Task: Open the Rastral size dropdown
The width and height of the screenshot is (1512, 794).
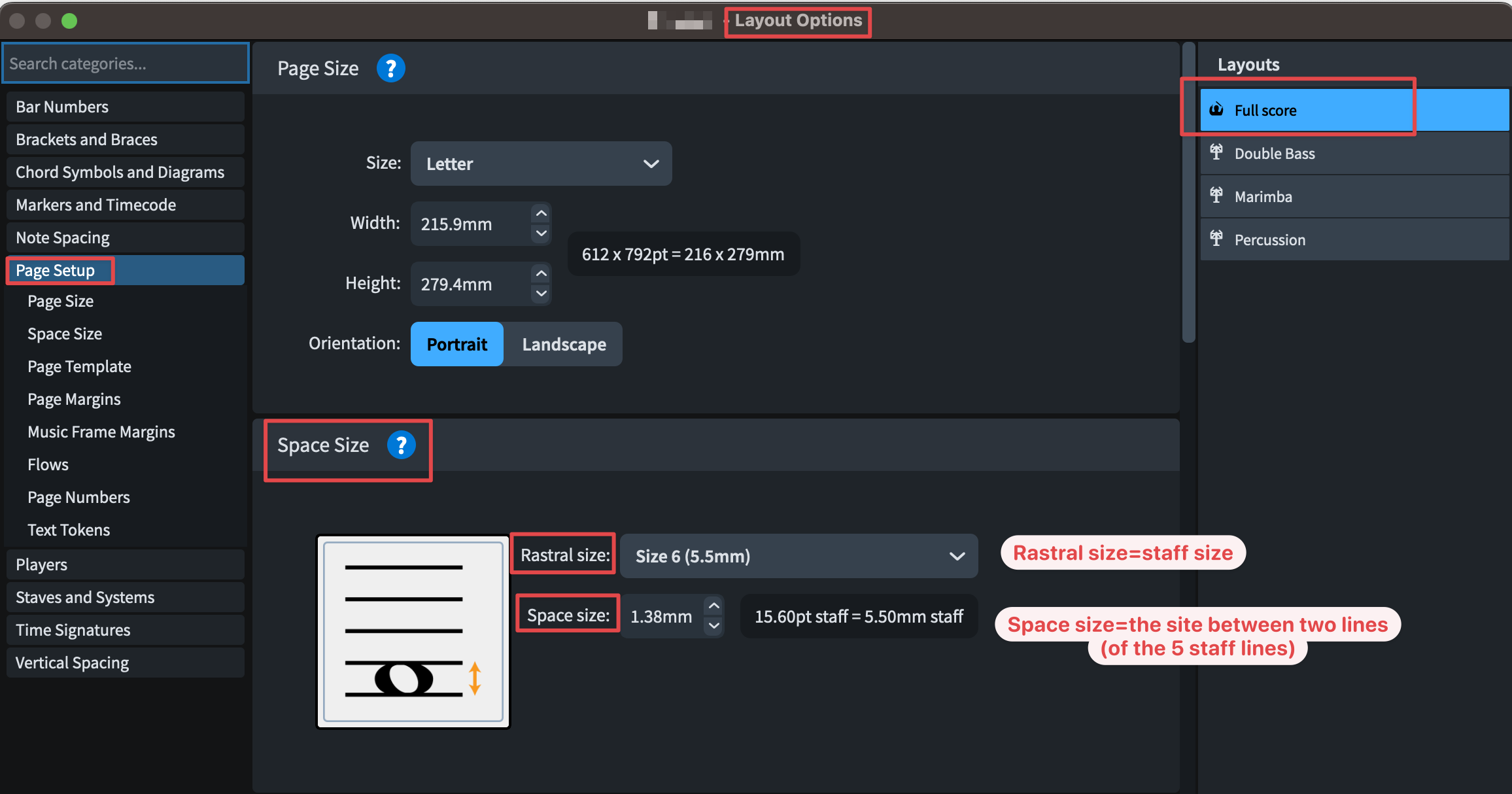Action: pyautogui.click(x=799, y=556)
